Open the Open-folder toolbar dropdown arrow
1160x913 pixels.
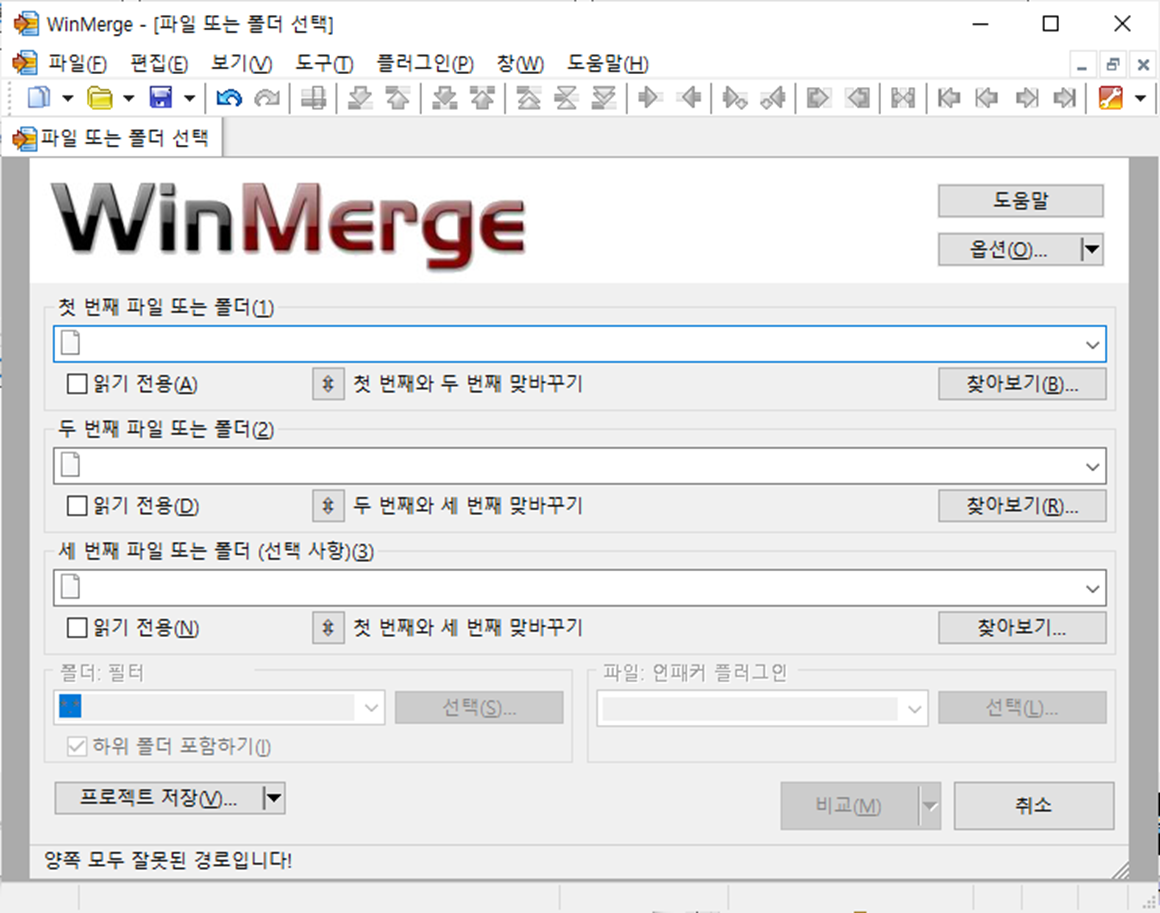pos(129,98)
